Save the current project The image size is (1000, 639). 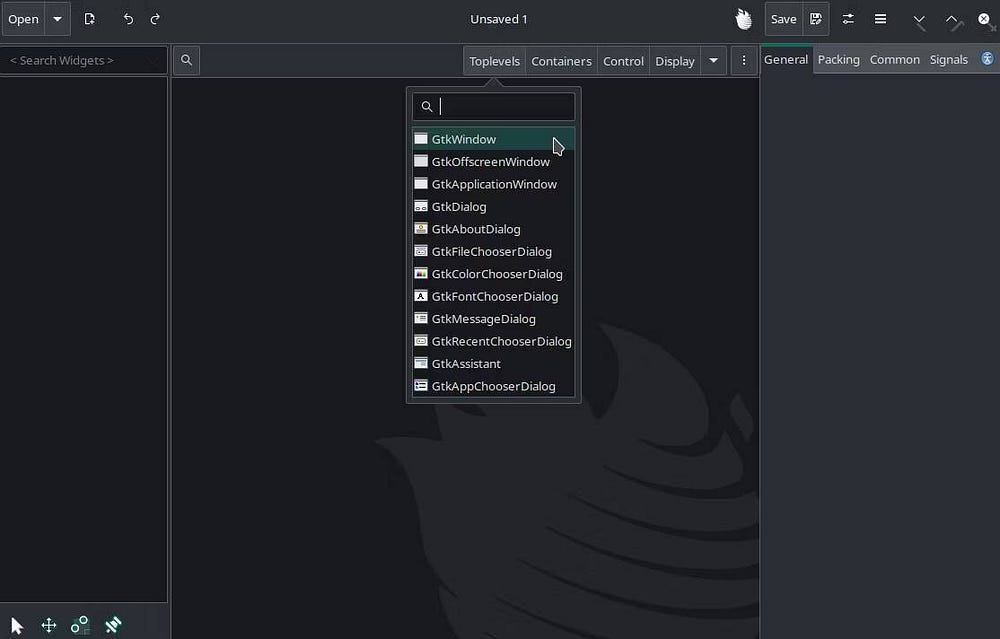(783, 19)
